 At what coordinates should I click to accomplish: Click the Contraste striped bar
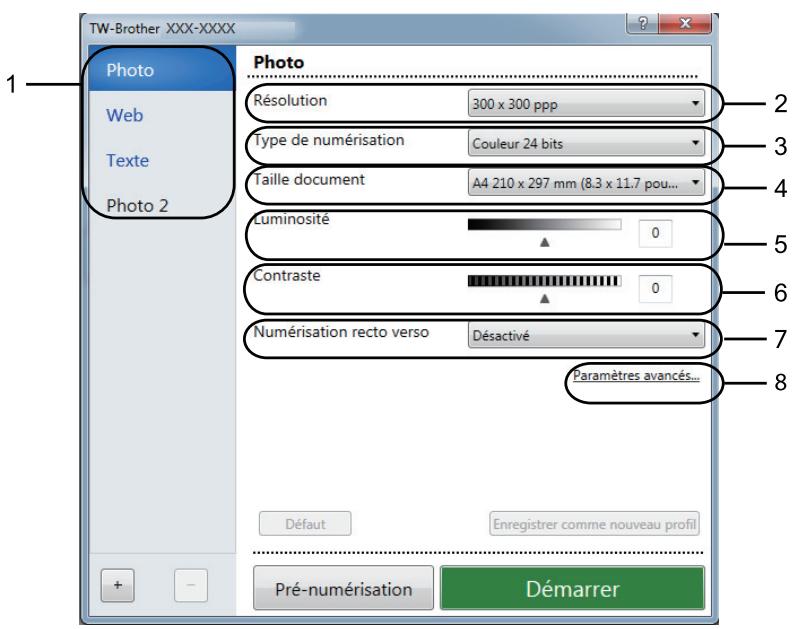tap(545, 281)
